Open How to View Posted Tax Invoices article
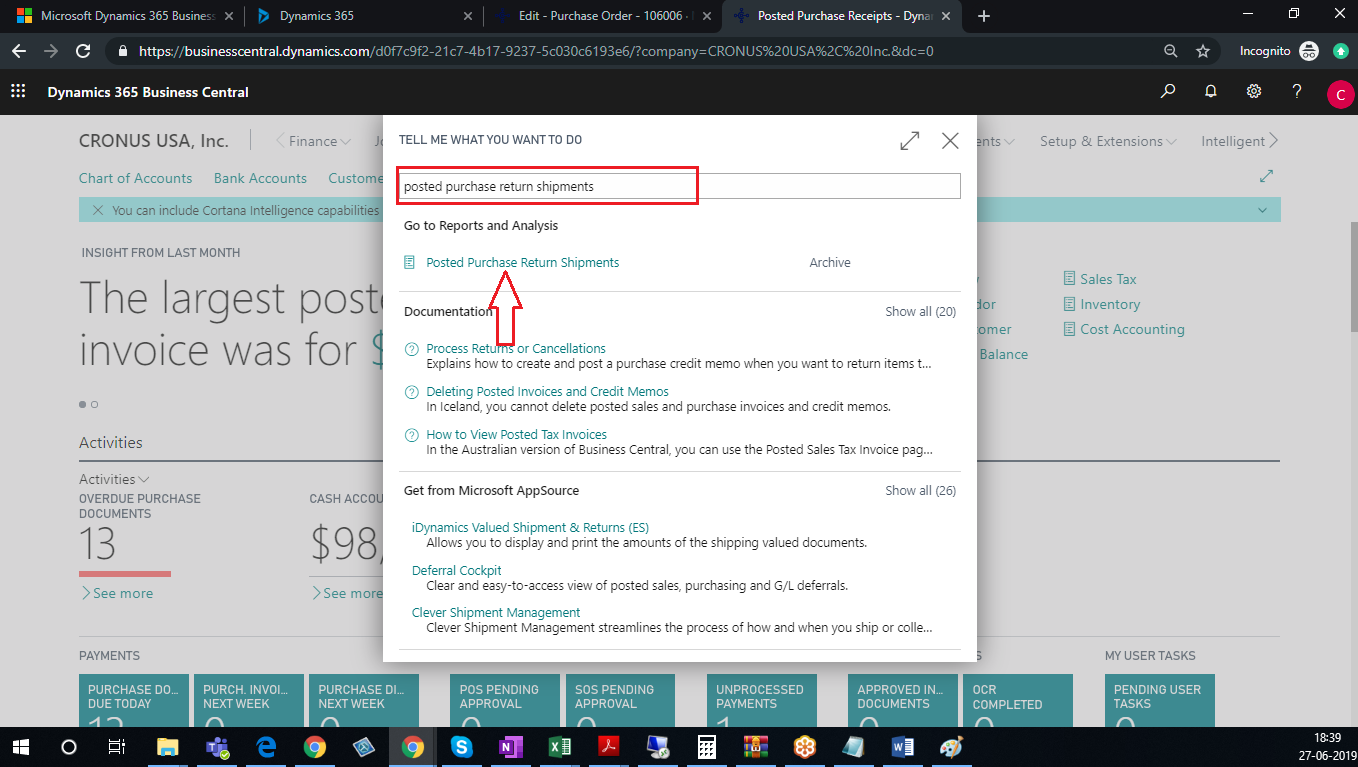This screenshot has height=767, width=1358. click(x=516, y=434)
